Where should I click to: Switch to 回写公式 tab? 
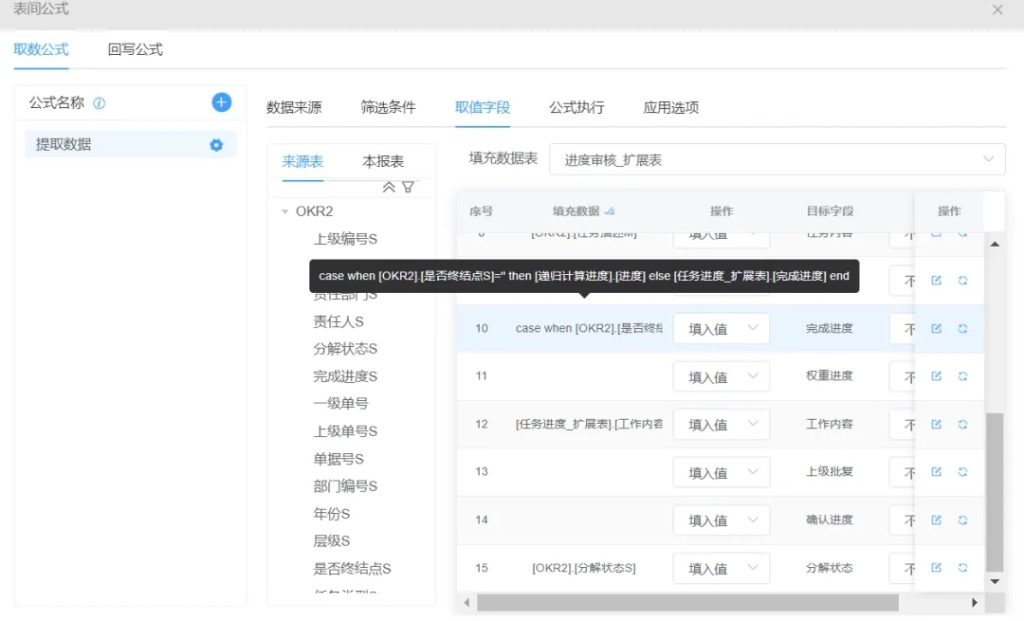135,50
